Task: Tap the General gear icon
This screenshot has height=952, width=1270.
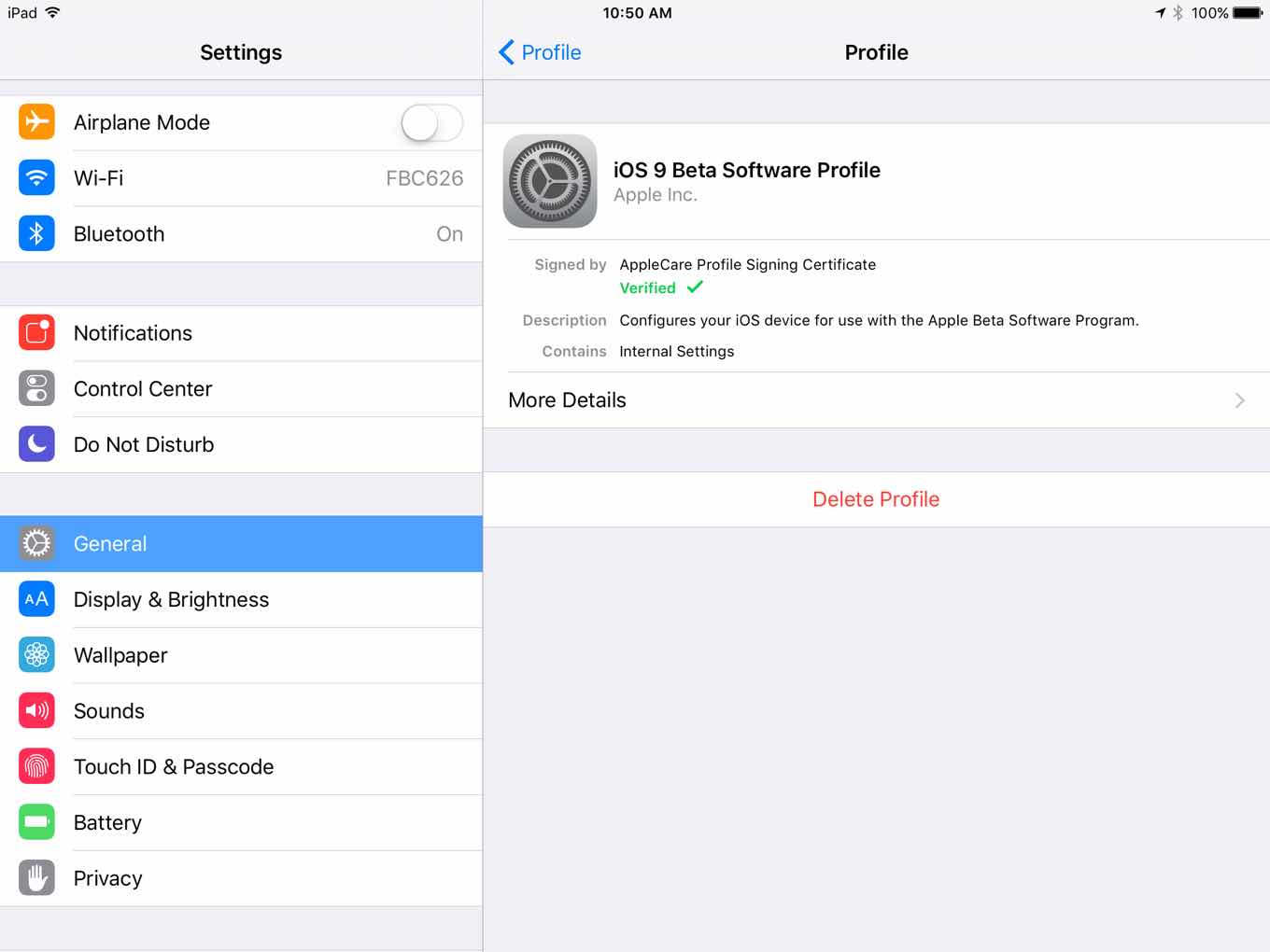Action: (36, 543)
